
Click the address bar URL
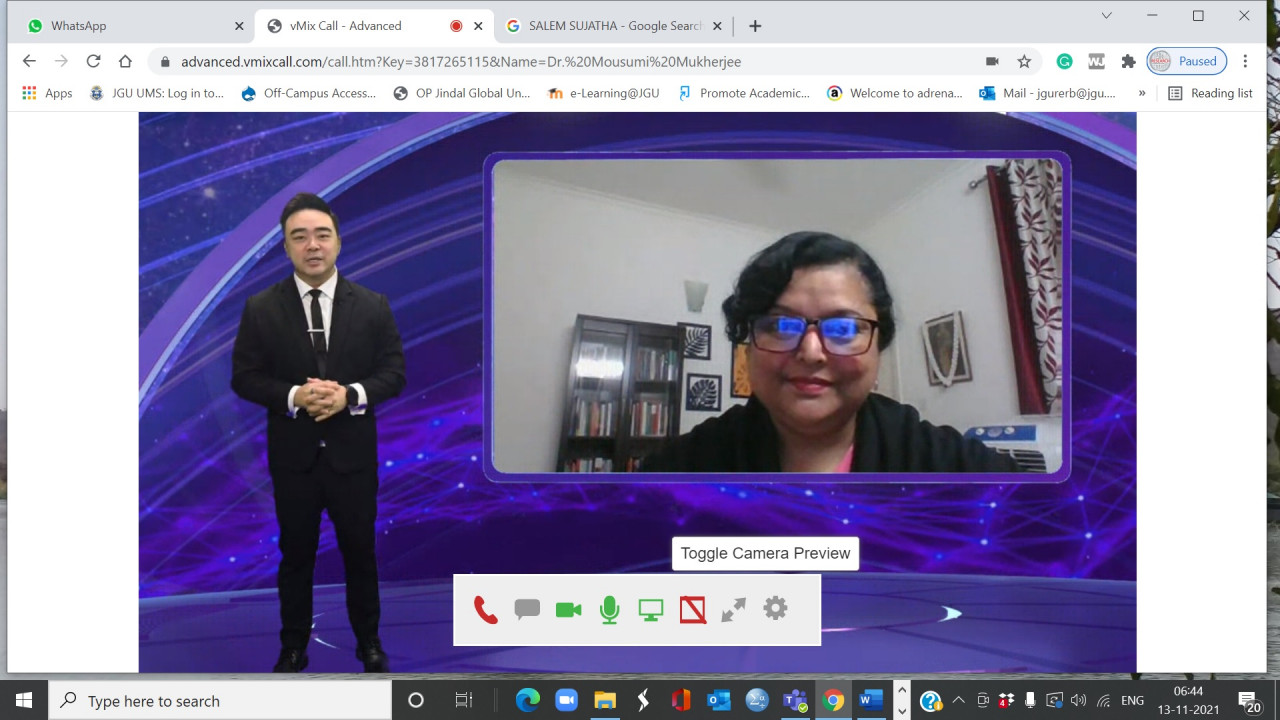tap(461, 61)
